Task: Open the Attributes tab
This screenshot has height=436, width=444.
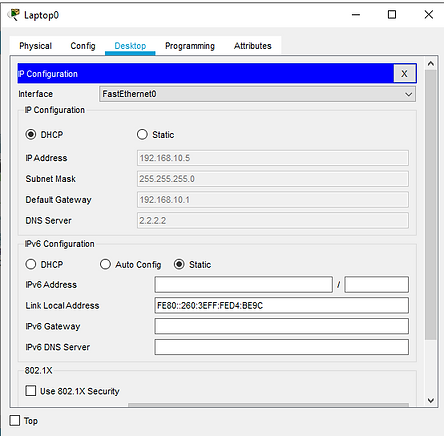Action: (x=253, y=46)
